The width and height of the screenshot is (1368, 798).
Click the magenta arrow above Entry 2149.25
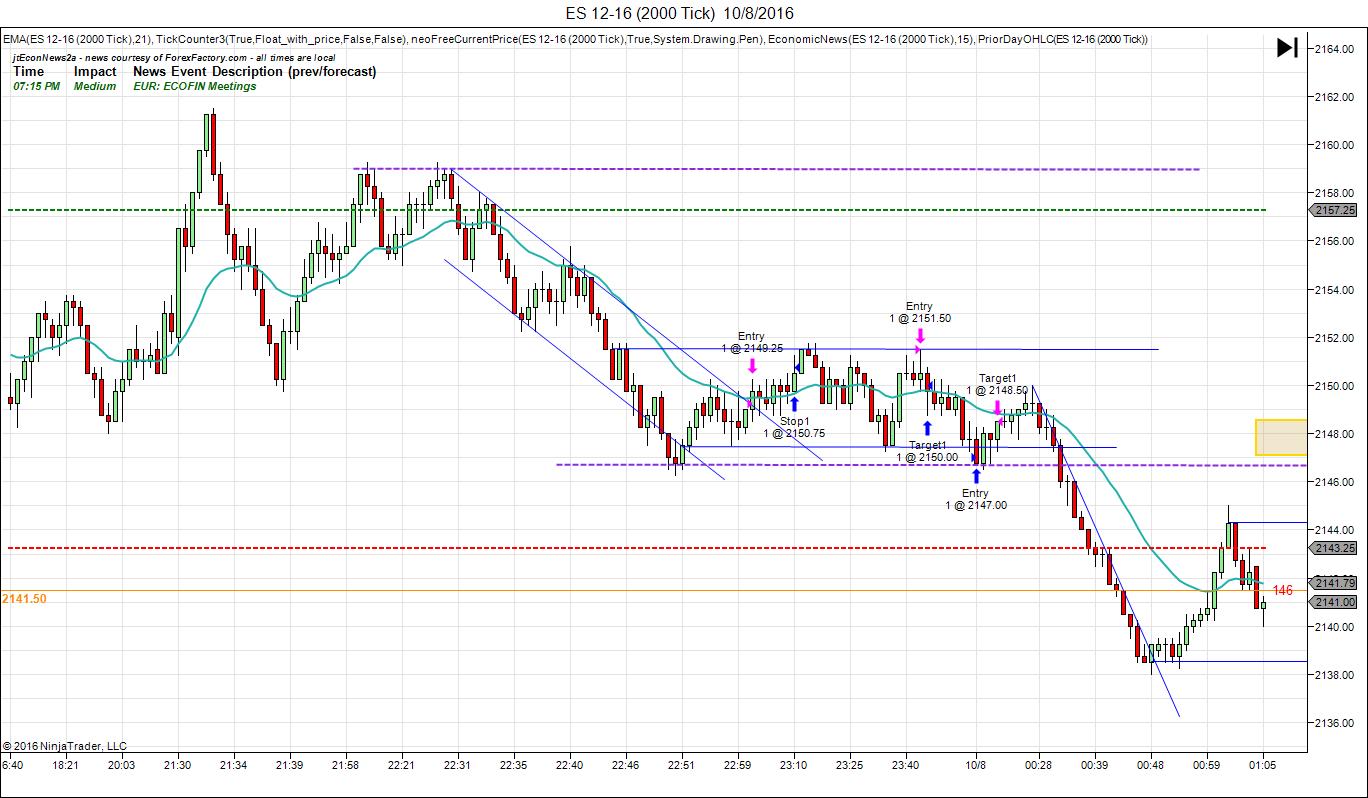tap(752, 366)
